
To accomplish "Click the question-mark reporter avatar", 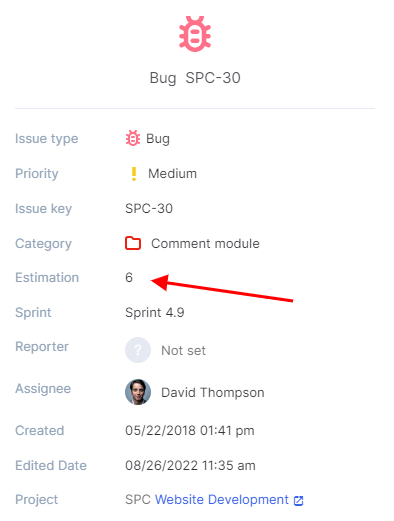I will (138, 350).
